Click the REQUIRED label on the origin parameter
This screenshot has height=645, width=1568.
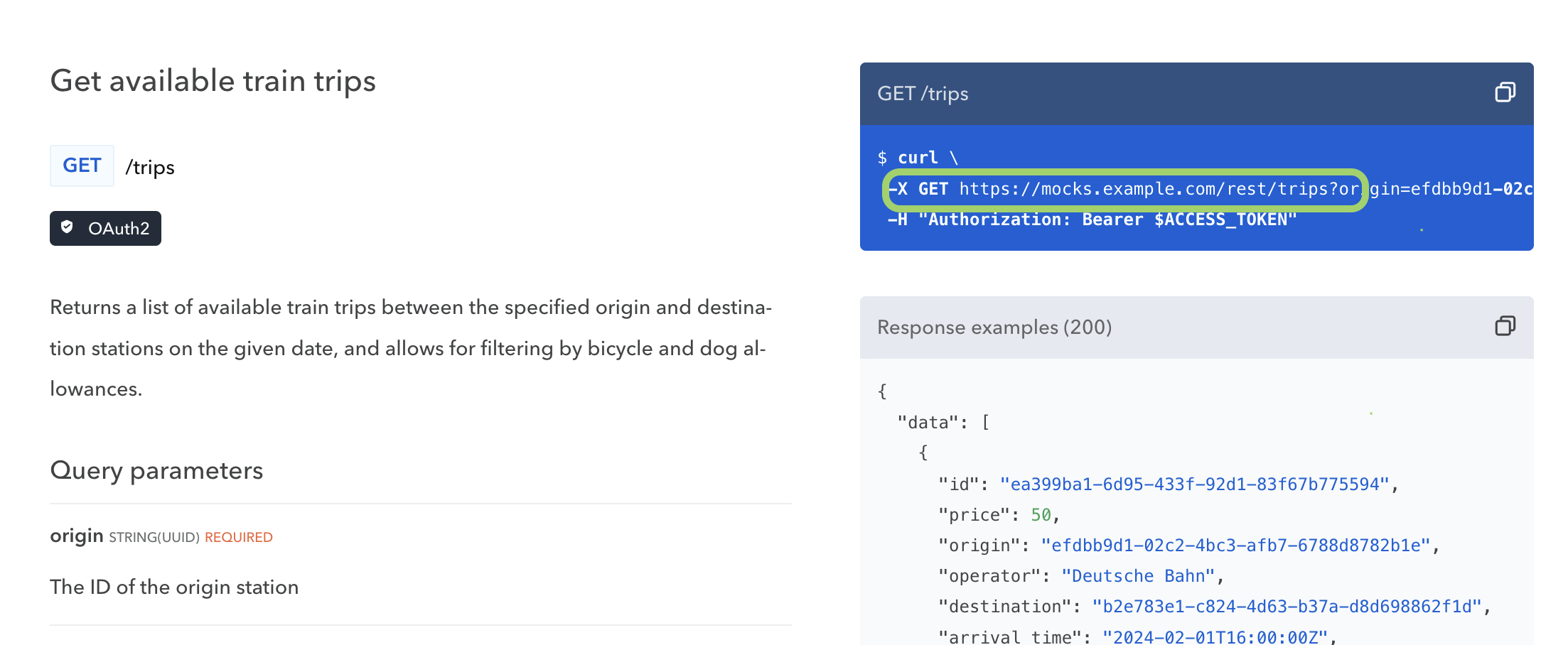[237, 537]
